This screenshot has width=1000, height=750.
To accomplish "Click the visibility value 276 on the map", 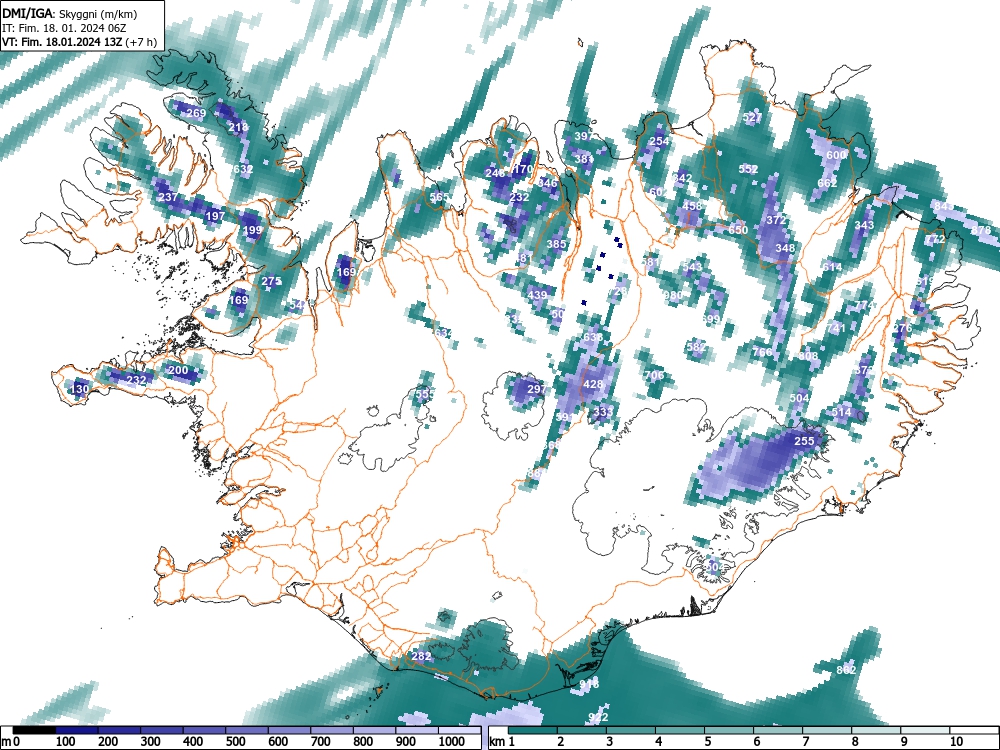I will (x=902, y=328).
